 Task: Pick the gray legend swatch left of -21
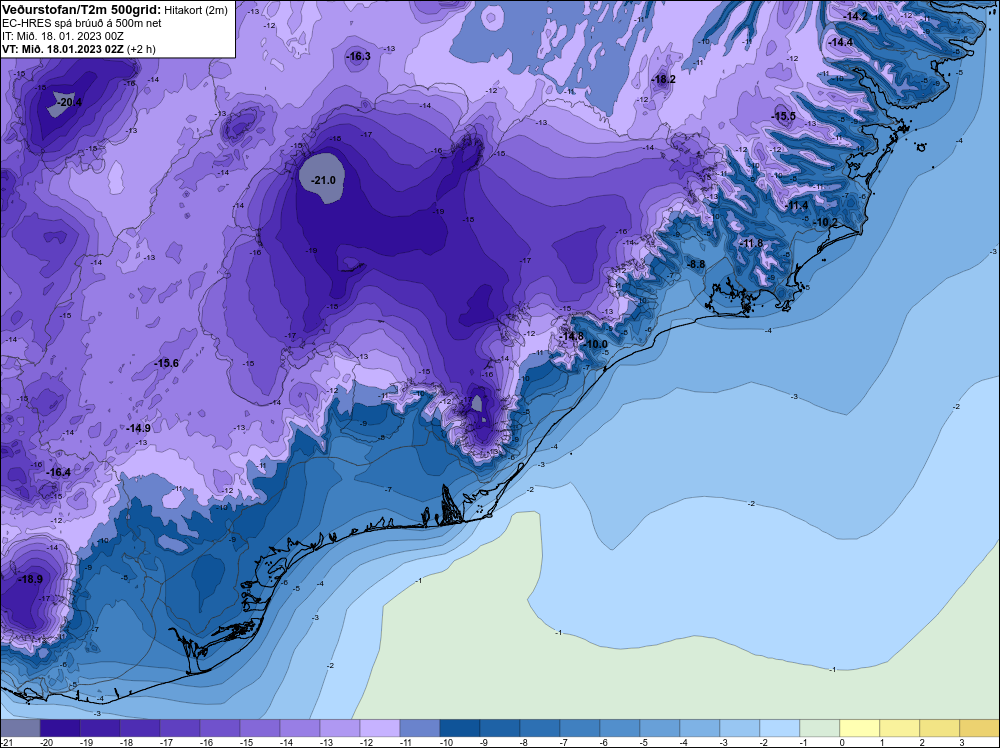20,728
